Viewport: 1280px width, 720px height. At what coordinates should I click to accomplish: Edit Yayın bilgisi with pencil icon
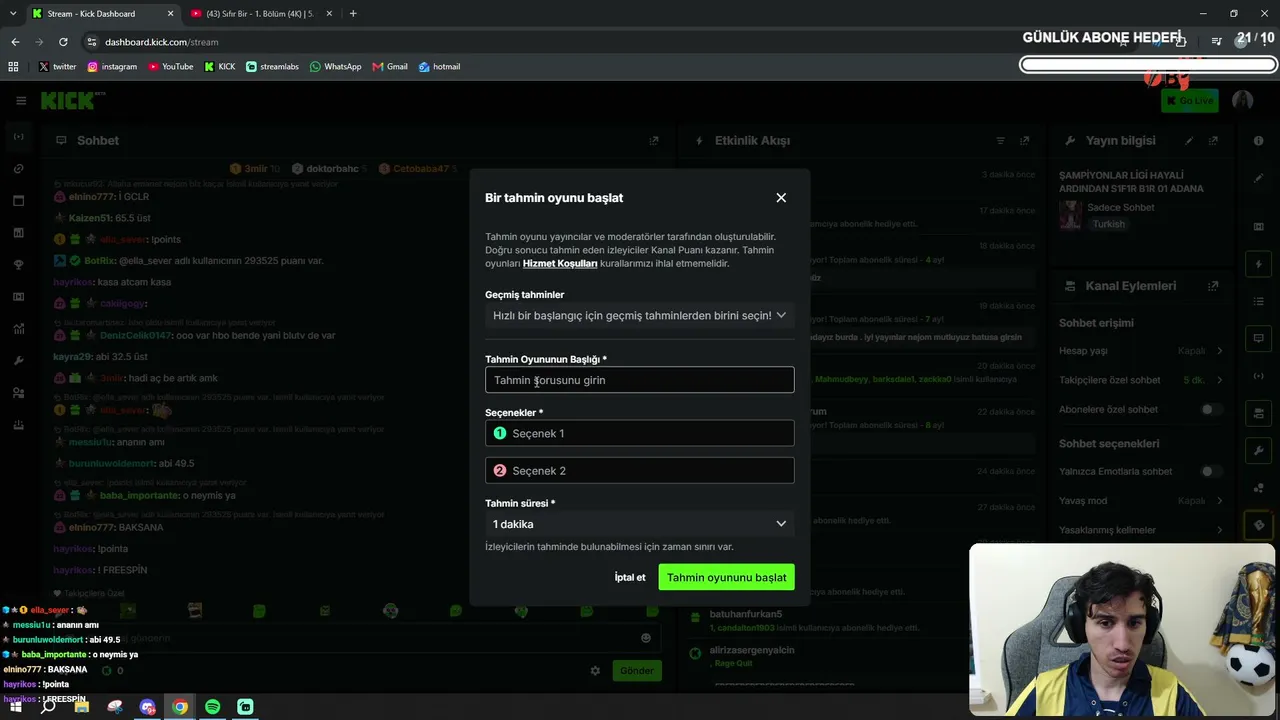(1189, 141)
